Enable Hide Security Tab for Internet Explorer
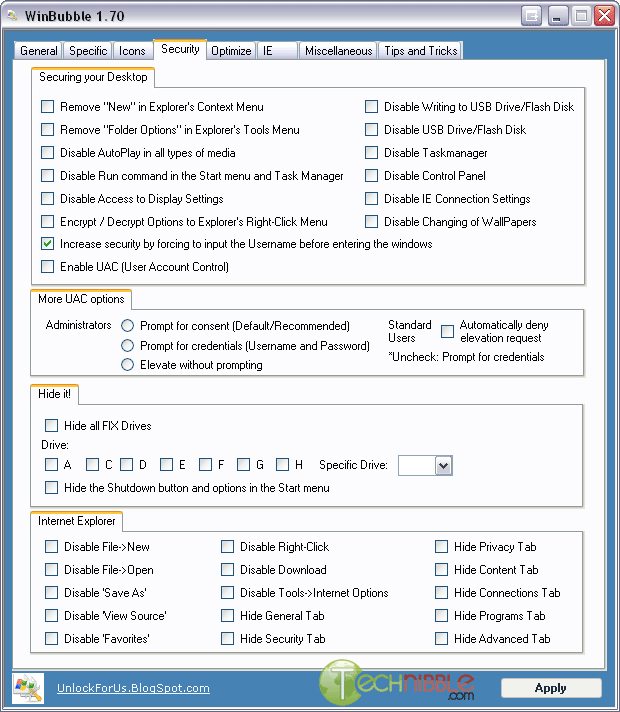 (228, 639)
